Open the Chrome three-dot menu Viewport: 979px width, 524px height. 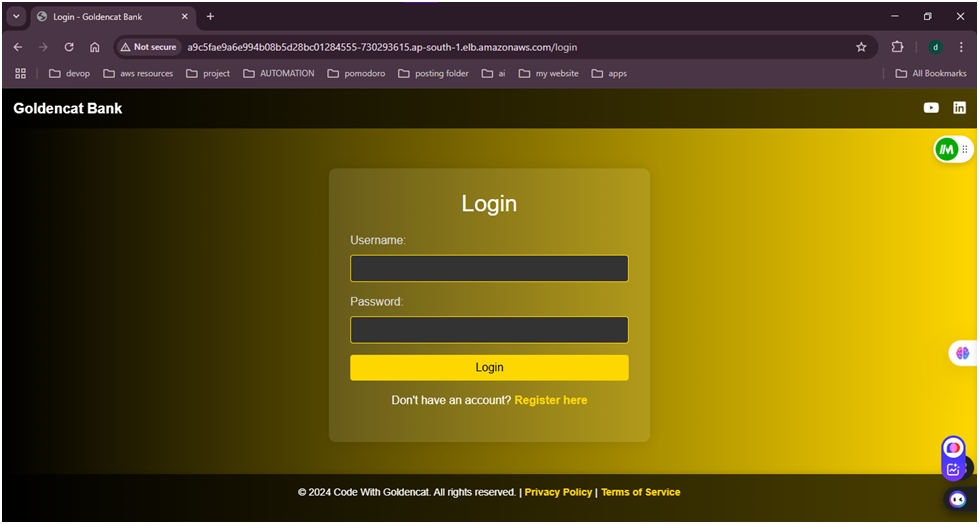[x=961, y=47]
